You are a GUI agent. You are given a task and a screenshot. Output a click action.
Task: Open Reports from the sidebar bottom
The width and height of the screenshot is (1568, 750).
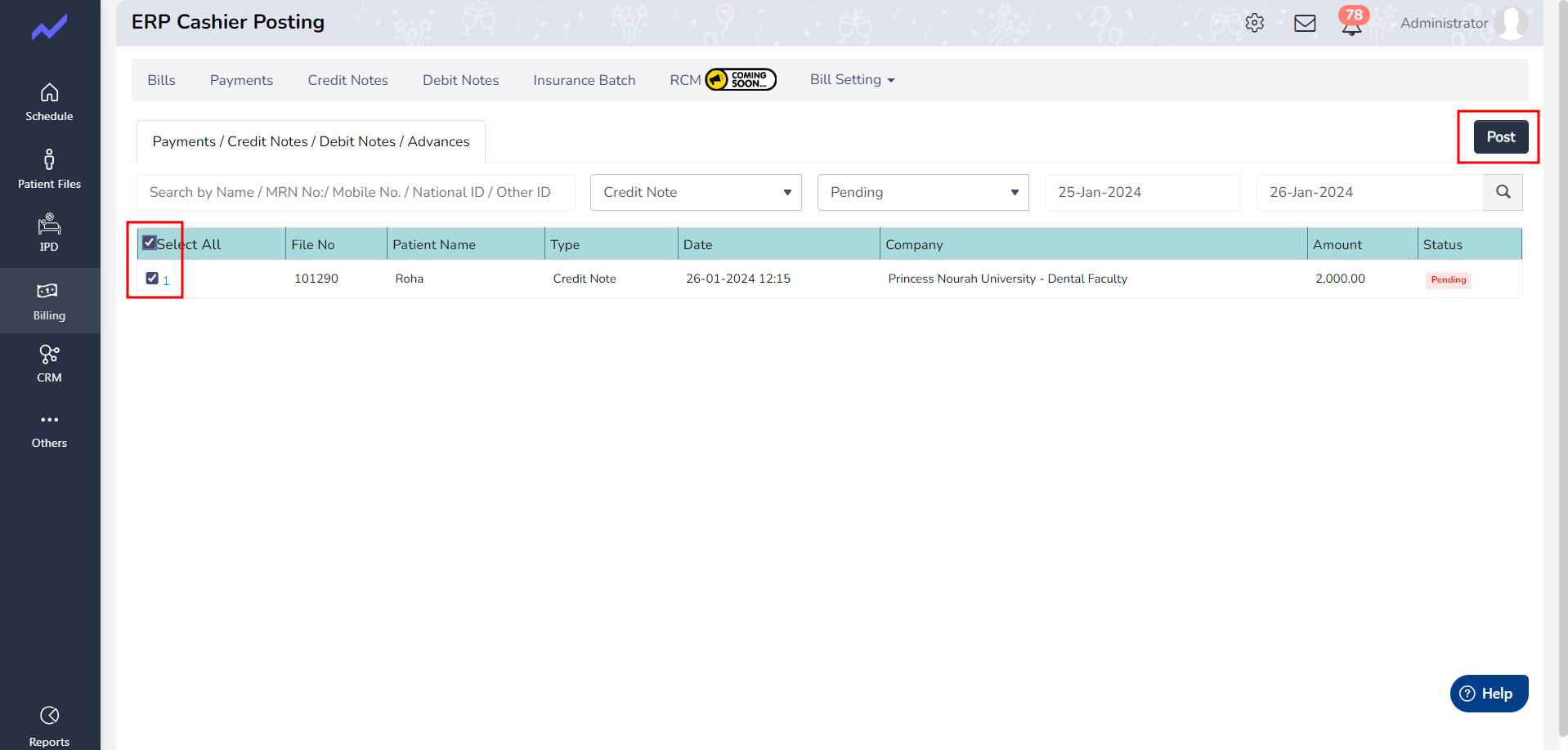tap(49, 726)
